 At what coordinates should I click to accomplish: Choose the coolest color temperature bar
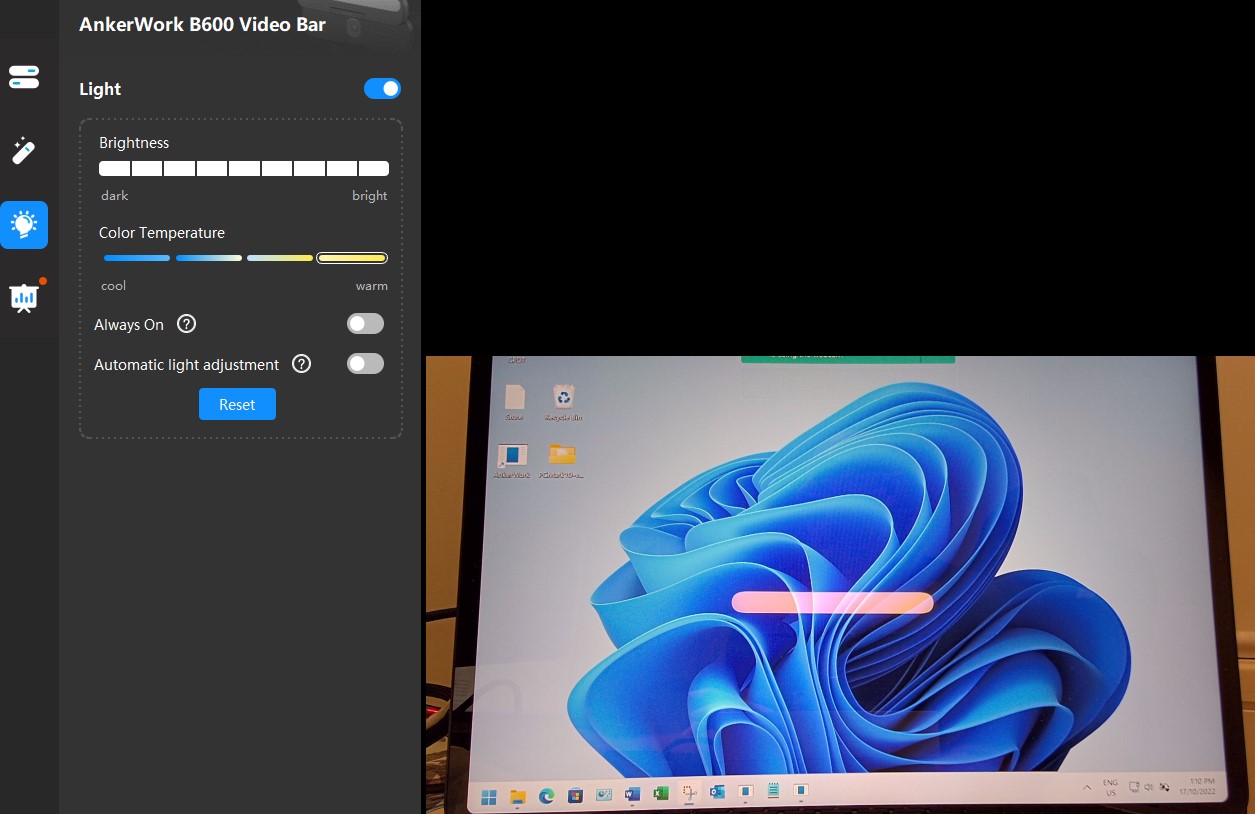[x=137, y=258]
